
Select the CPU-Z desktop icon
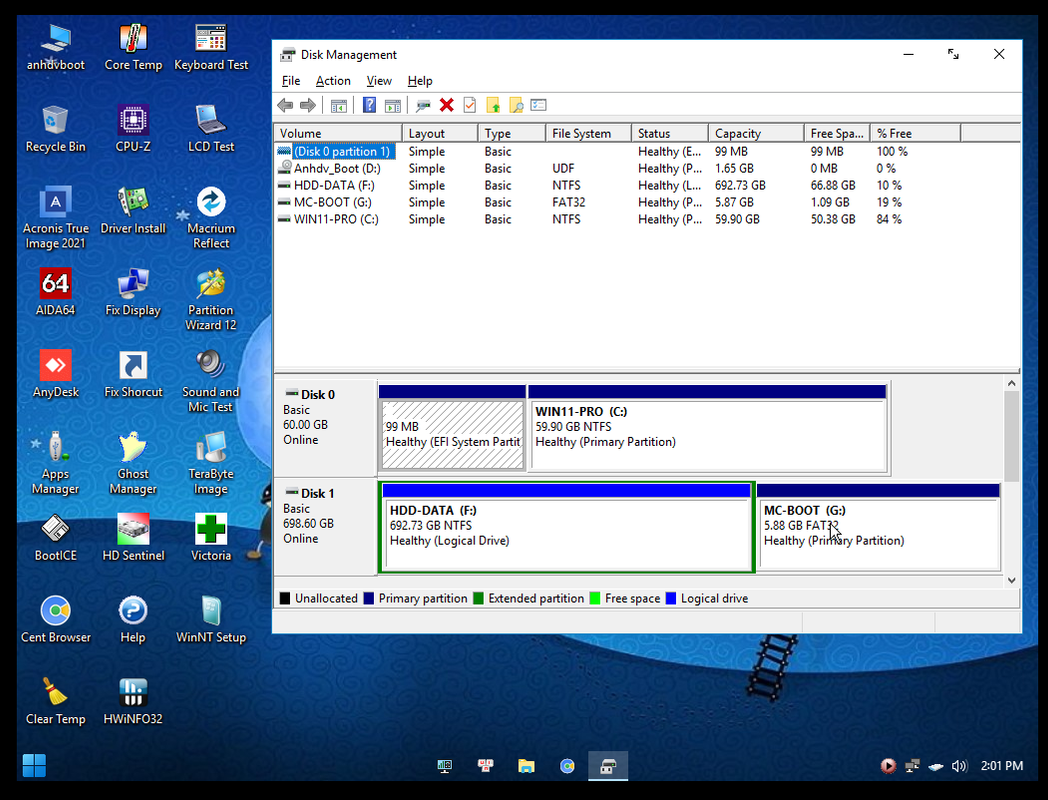(x=133, y=128)
